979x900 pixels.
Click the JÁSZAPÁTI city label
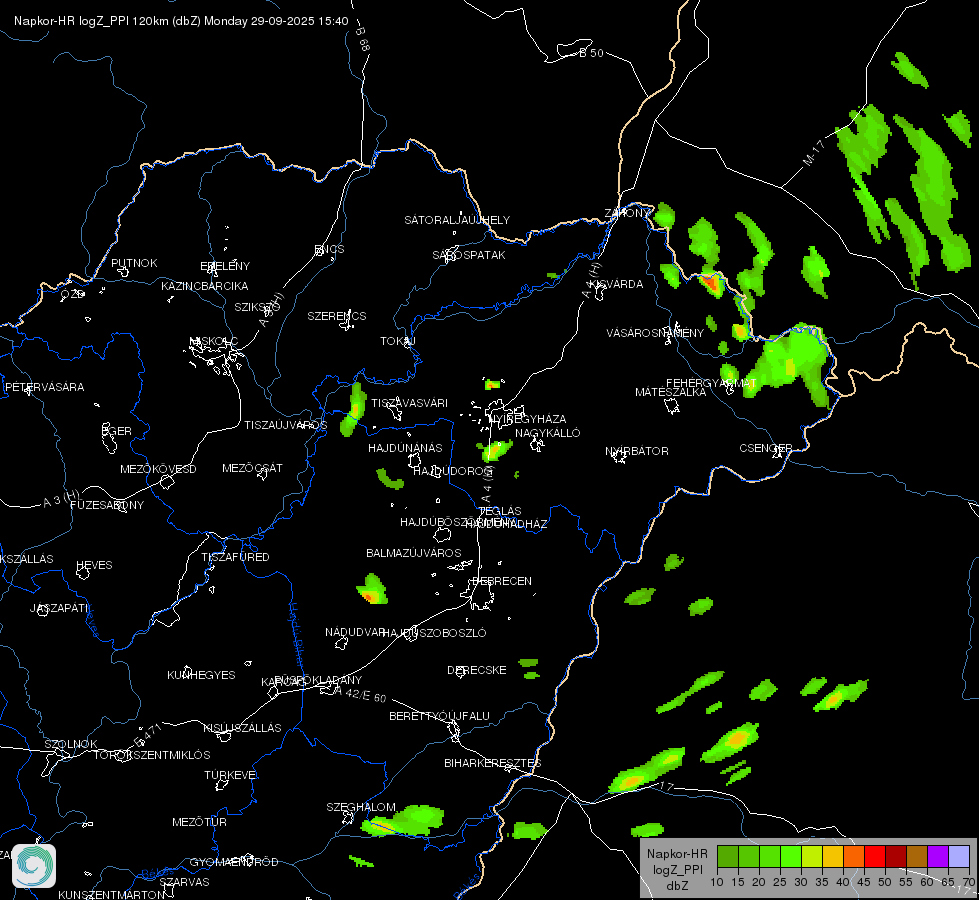coord(60,608)
